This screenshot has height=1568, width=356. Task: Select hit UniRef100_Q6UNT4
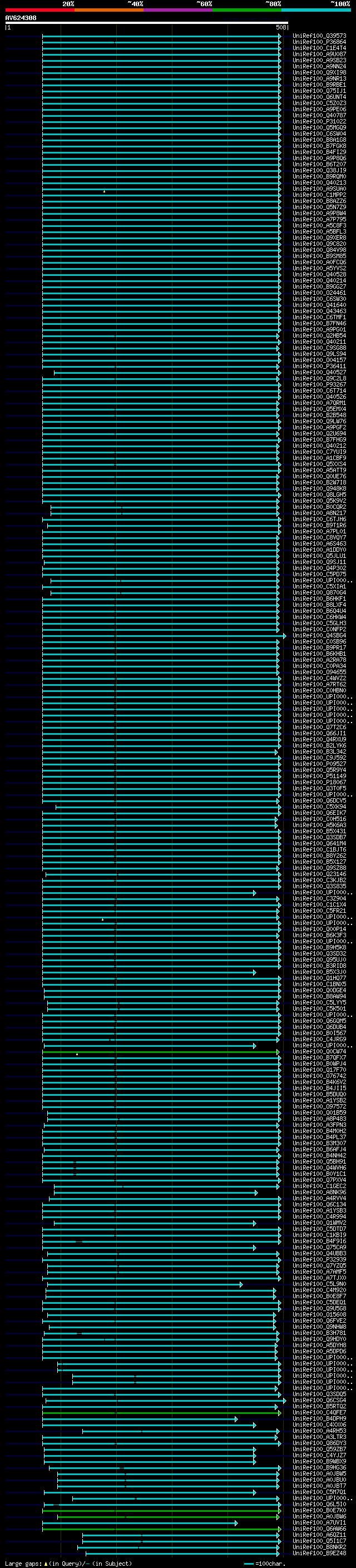coord(319,97)
